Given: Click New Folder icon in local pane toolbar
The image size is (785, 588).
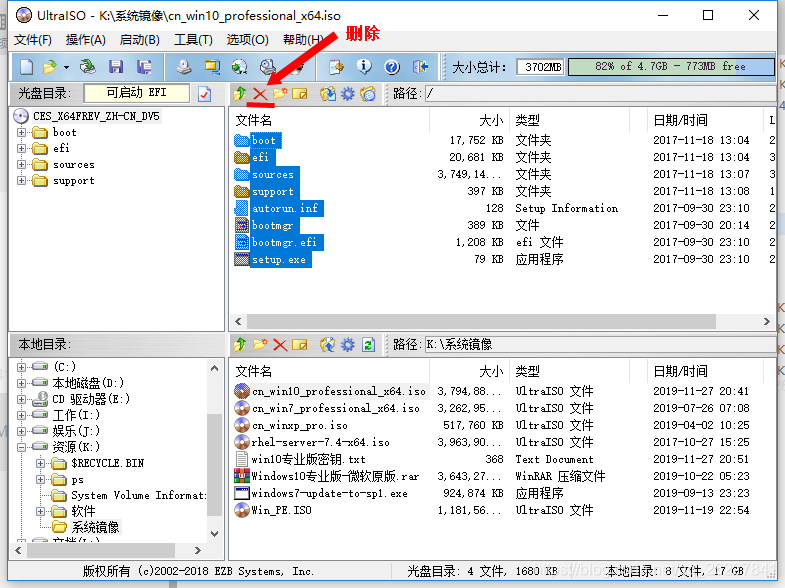Looking at the screenshot, I should coord(260,345).
